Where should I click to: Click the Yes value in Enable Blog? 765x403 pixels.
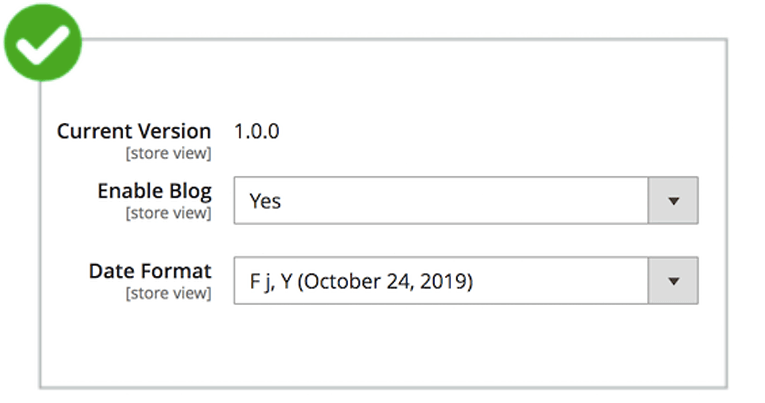coord(265,201)
